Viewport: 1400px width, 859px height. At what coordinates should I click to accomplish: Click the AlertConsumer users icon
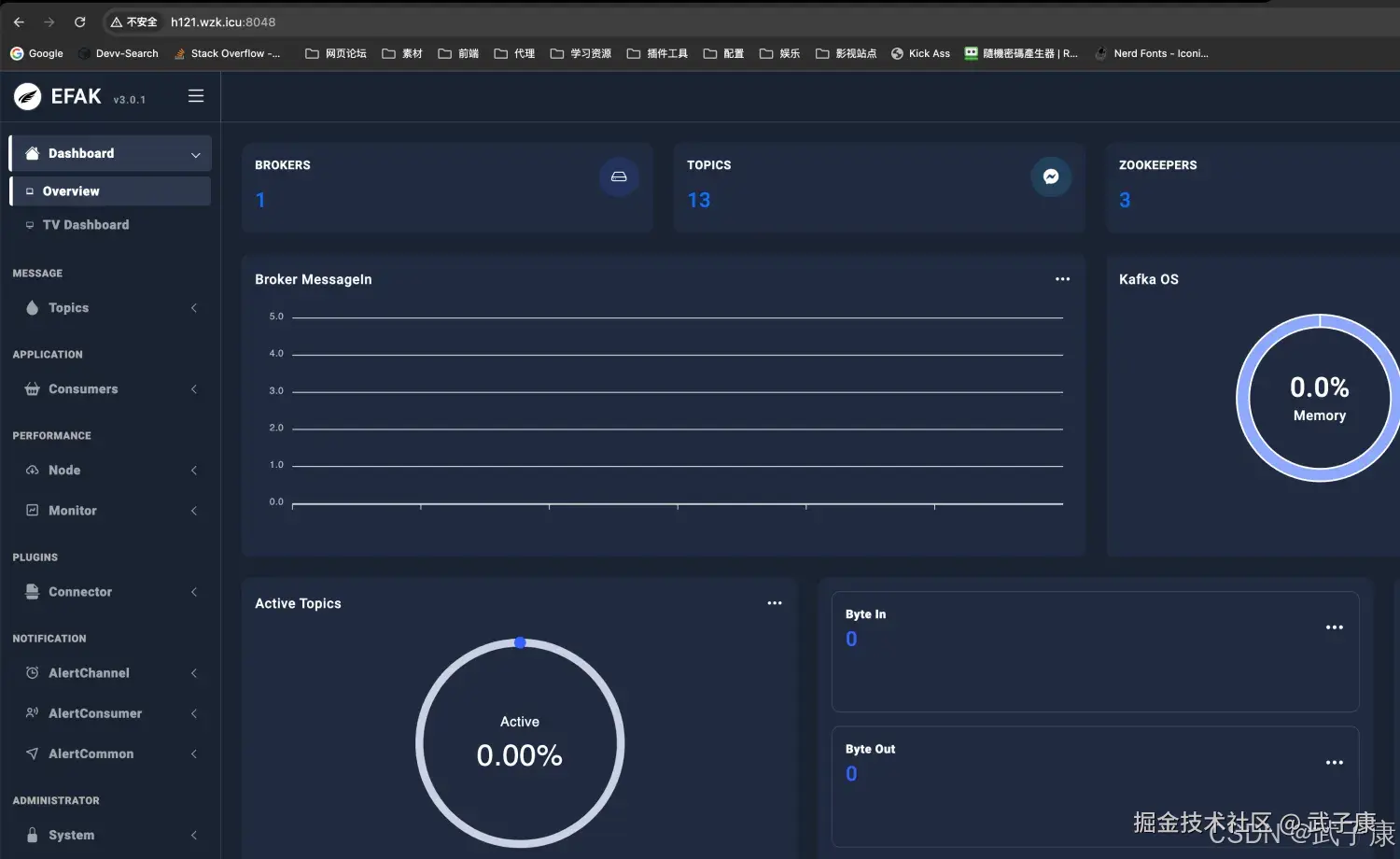33,713
